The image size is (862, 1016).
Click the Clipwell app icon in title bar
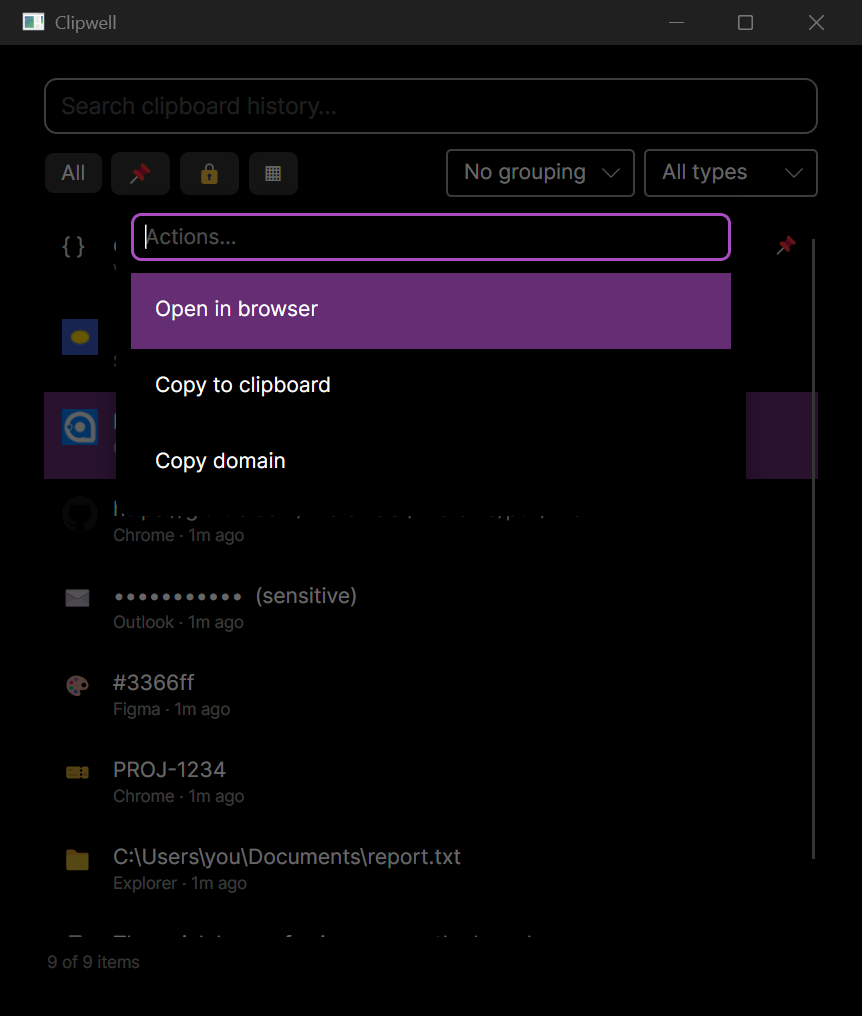pos(34,23)
